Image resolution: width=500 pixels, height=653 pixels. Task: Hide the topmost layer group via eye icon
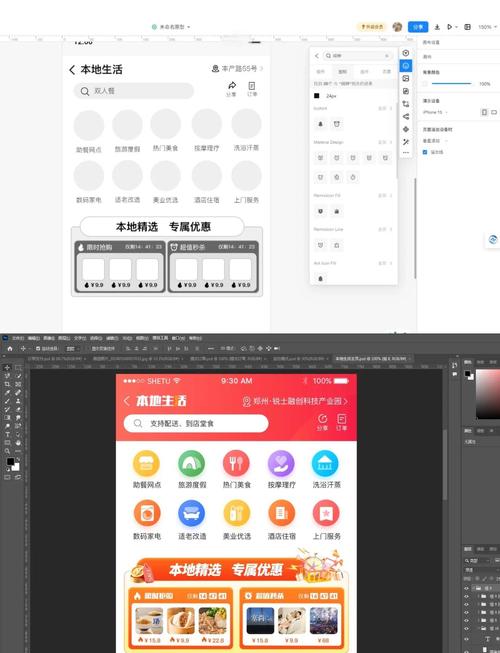click(466, 588)
